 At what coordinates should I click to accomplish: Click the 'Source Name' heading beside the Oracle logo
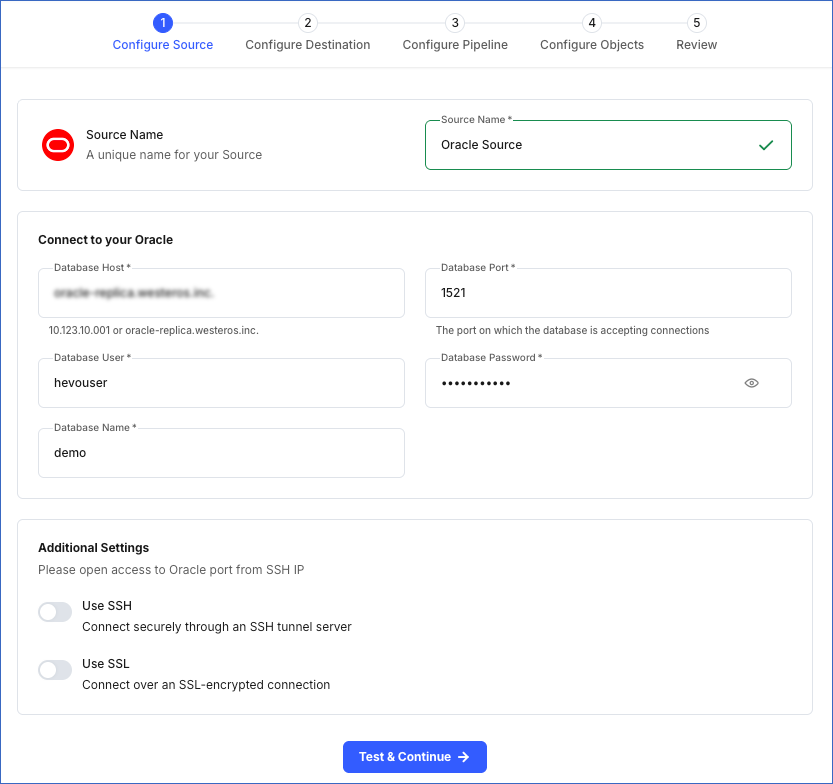tap(124, 135)
